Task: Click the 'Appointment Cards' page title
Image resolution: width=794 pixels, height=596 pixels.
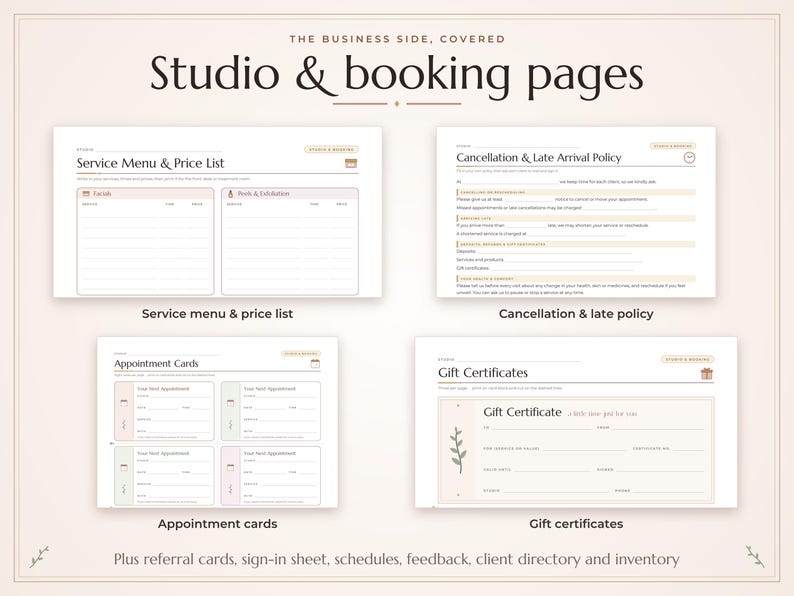Action: [156, 364]
